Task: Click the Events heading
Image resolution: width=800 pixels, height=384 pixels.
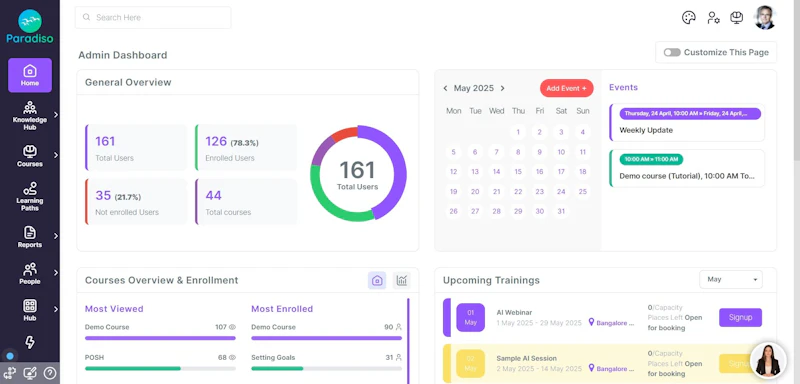Action: click(623, 87)
